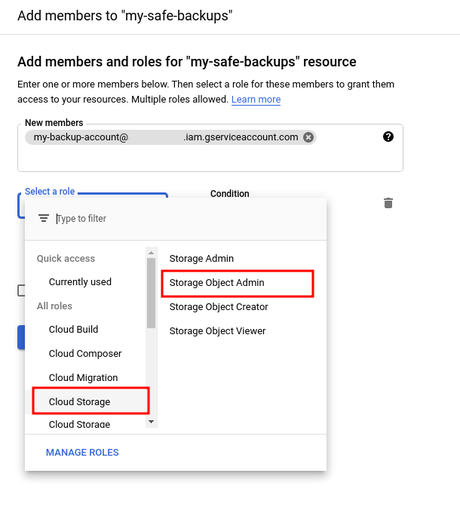Select the Cloud Migration role category

(83, 378)
